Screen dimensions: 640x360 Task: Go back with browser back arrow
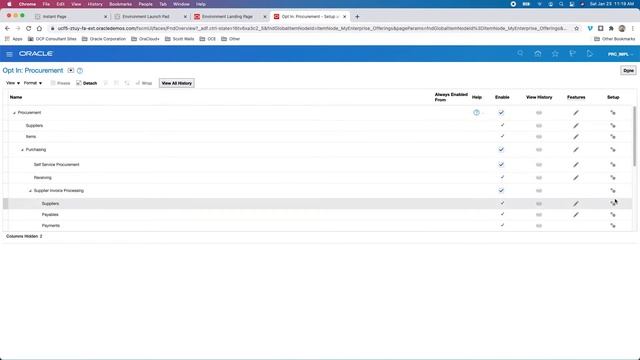(7, 28)
